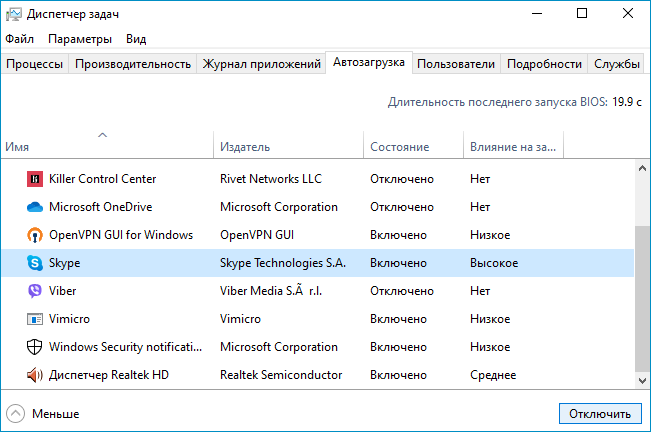Click the Windows Security shield icon

(34, 347)
